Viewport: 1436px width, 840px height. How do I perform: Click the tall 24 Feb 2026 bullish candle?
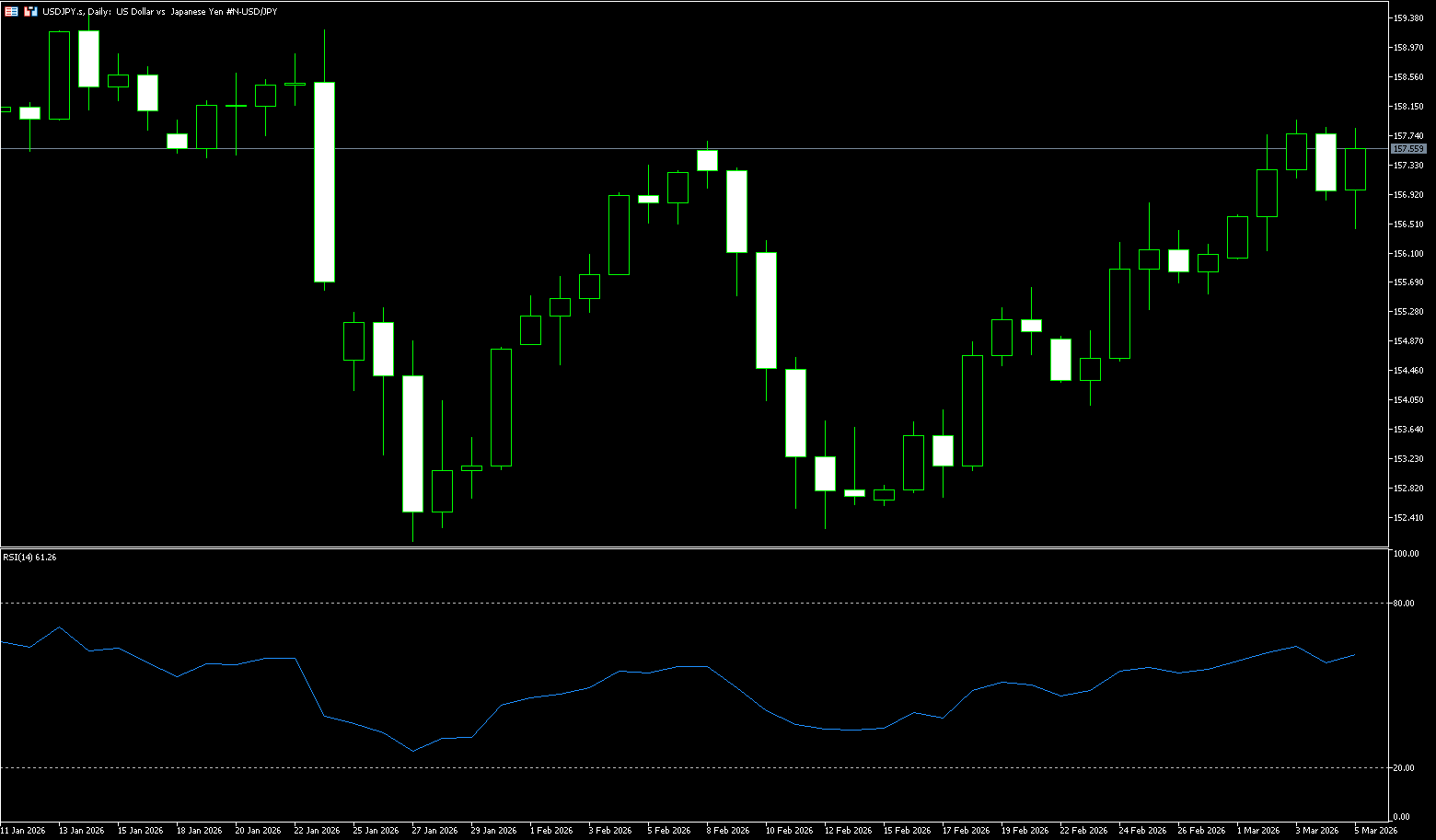[1119, 313]
